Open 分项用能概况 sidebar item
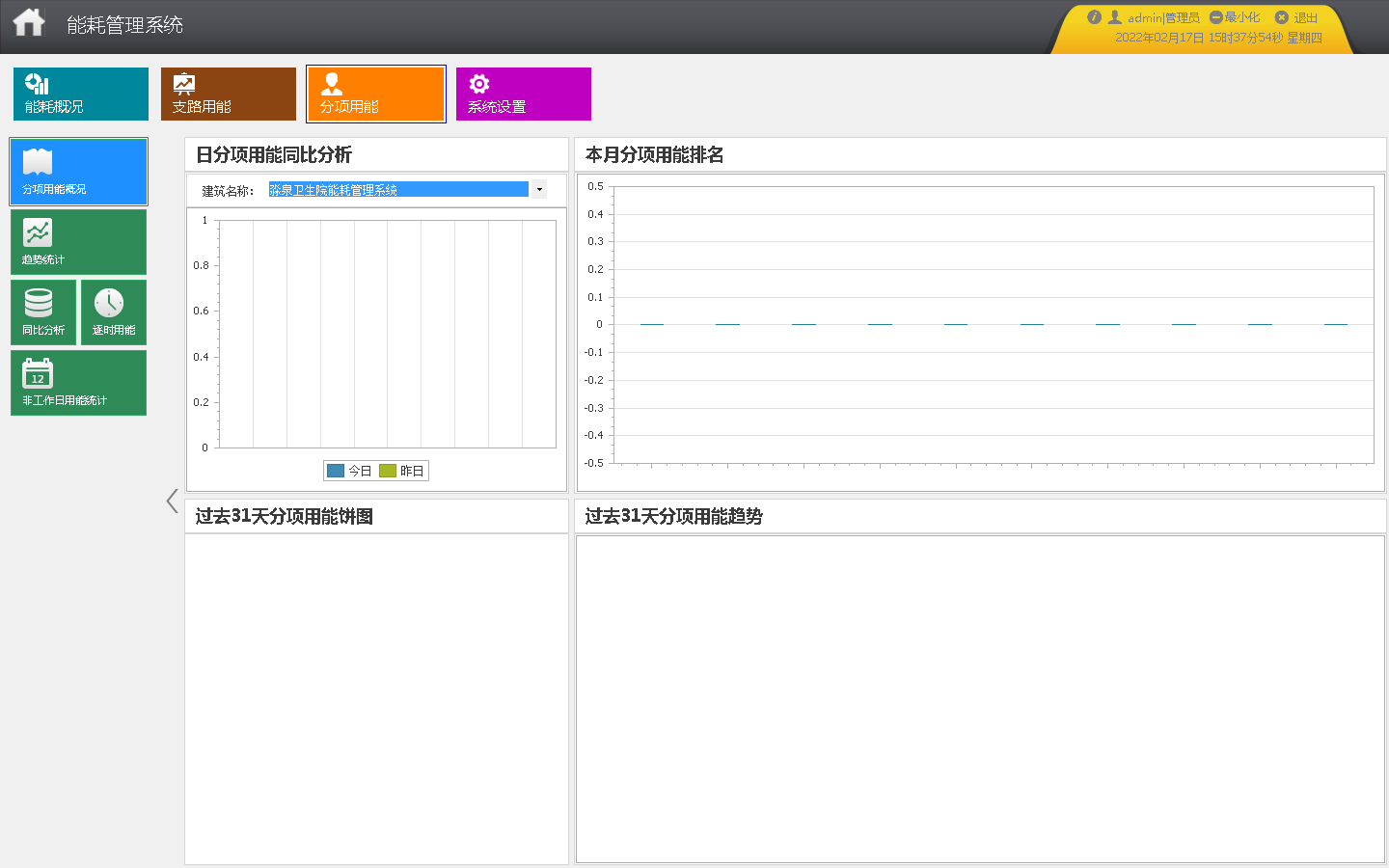The image size is (1389, 868). click(78, 172)
